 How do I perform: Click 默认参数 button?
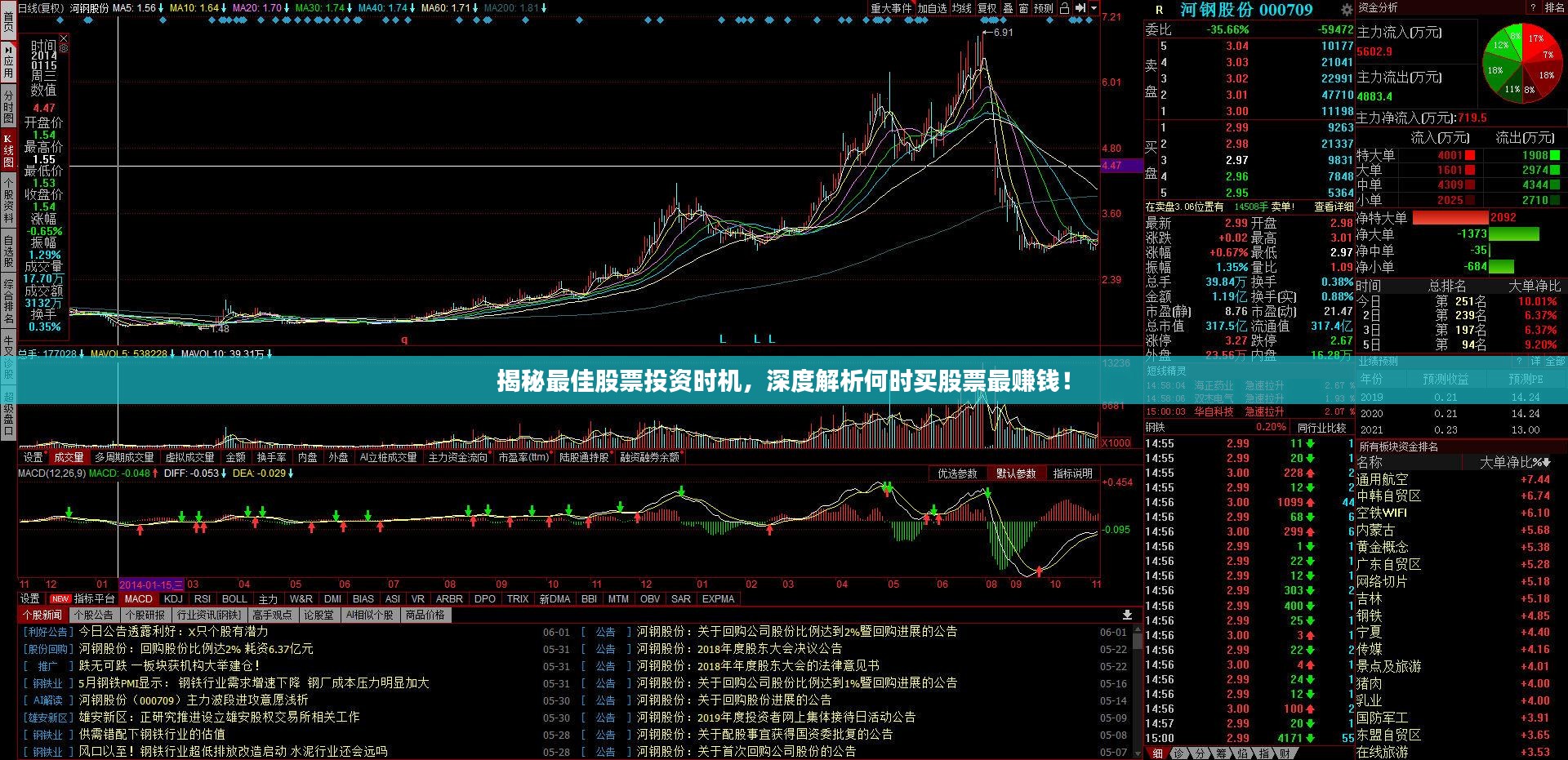point(1016,473)
